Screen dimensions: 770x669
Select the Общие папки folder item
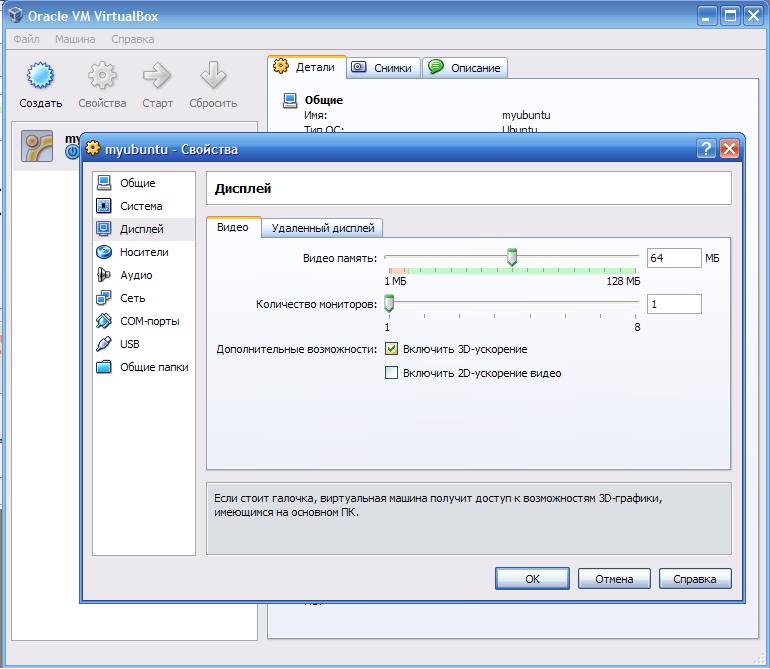(143, 367)
